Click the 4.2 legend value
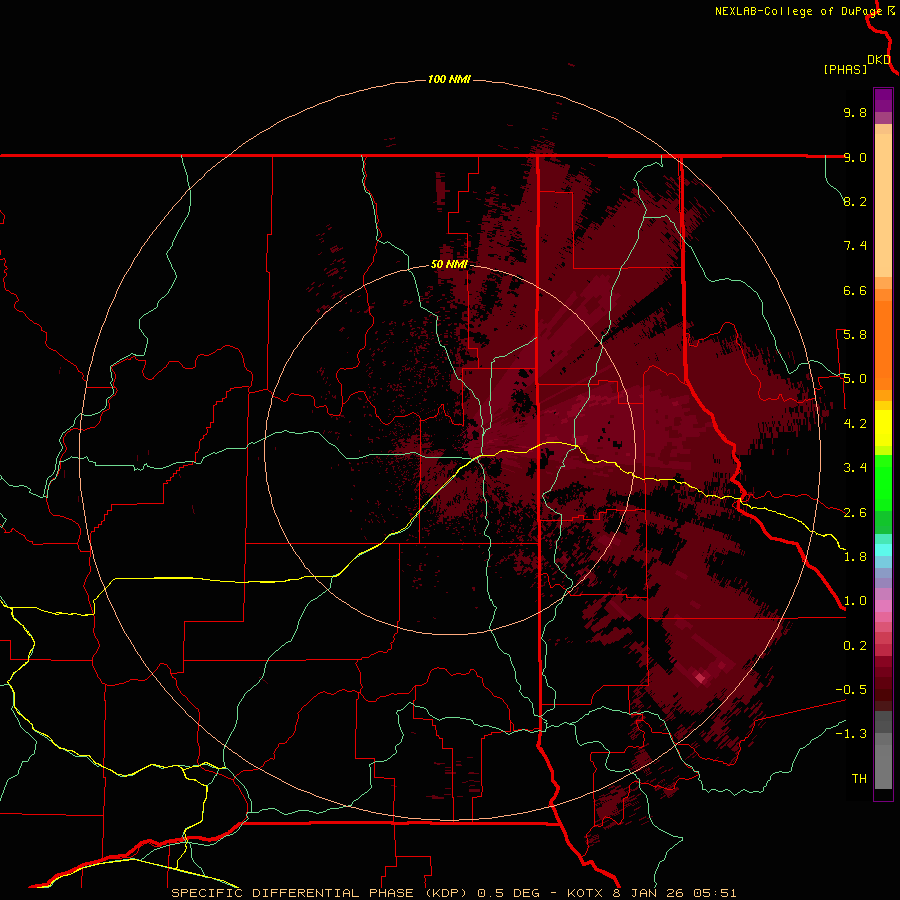This screenshot has height=900, width=900. pyautogui.click(x=855, y=424)
